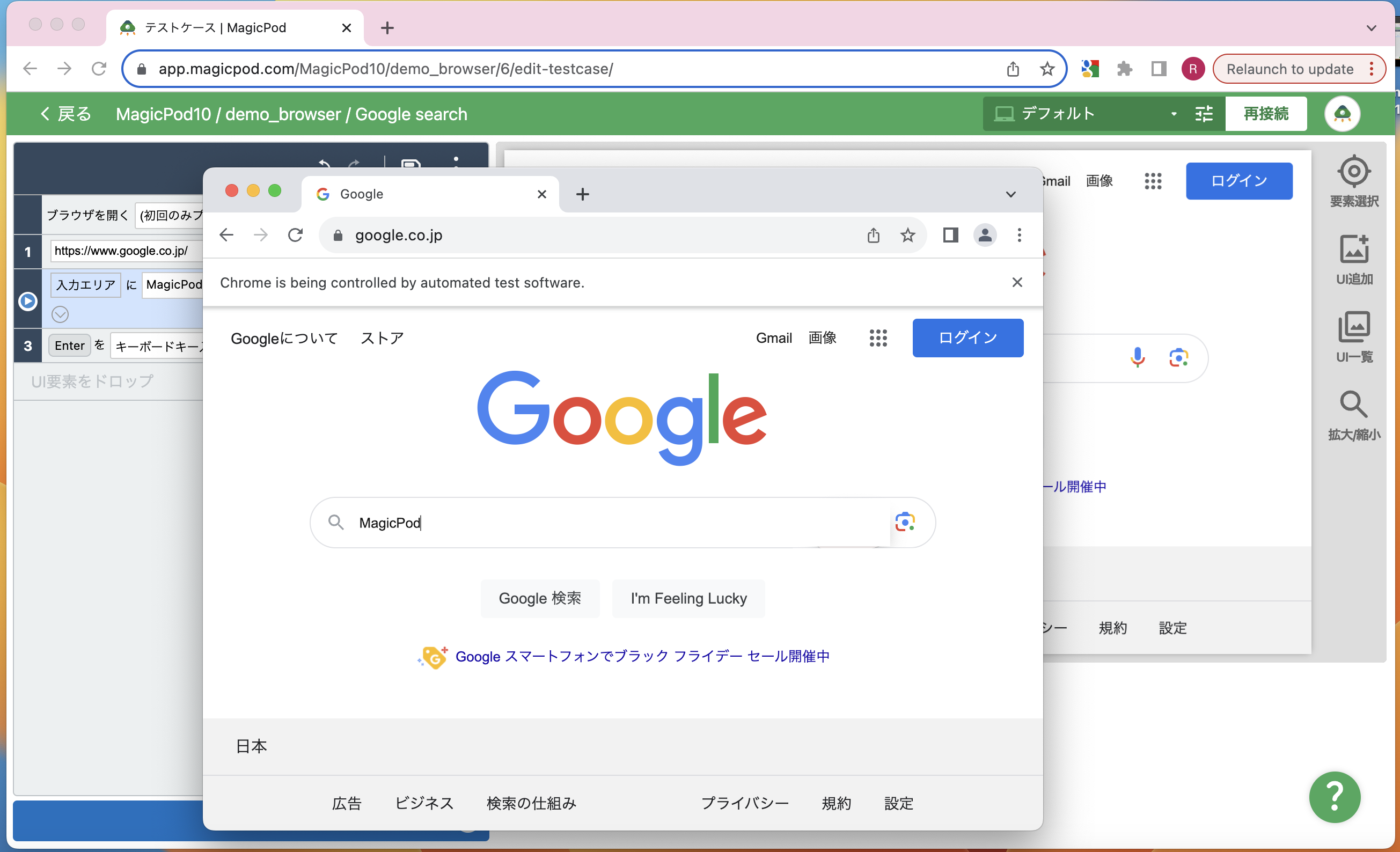
Task: Open new tab in front Google window
Action: point(582,194)
